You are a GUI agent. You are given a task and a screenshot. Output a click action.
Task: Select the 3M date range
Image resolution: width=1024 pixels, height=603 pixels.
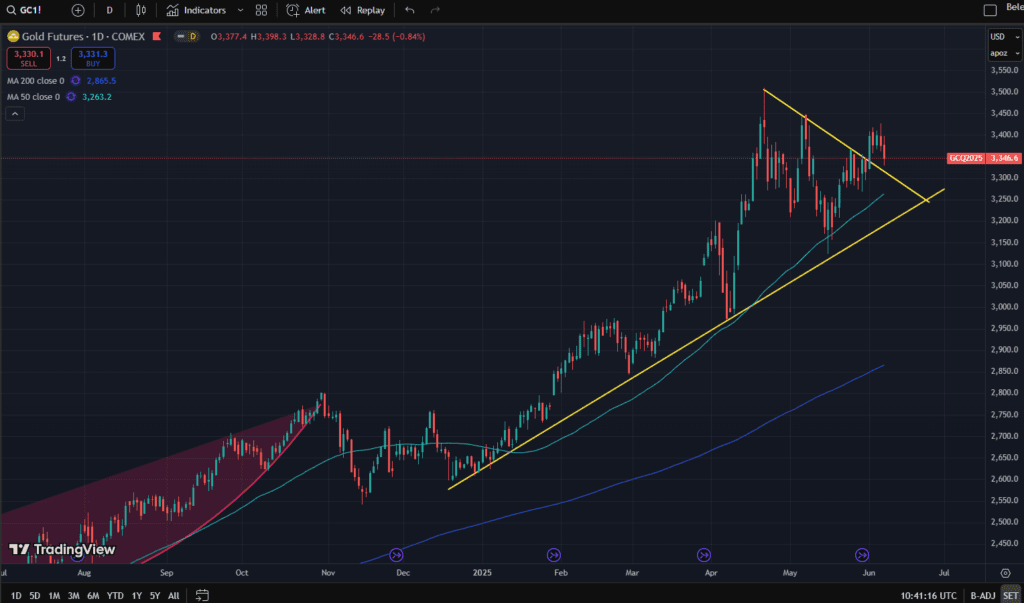coord(74,596)
